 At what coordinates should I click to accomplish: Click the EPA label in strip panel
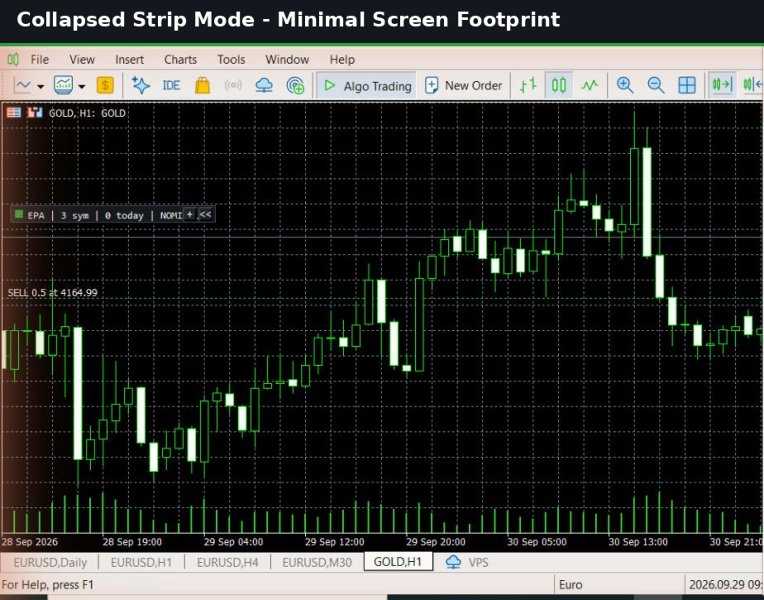click(x=36, y=215)
